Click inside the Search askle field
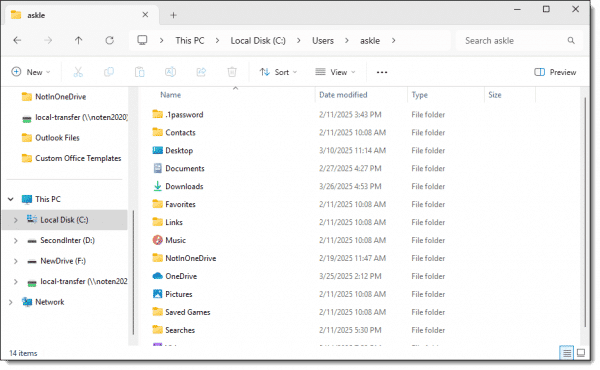This screenshot has width=600, height=370. coord(513,41)
